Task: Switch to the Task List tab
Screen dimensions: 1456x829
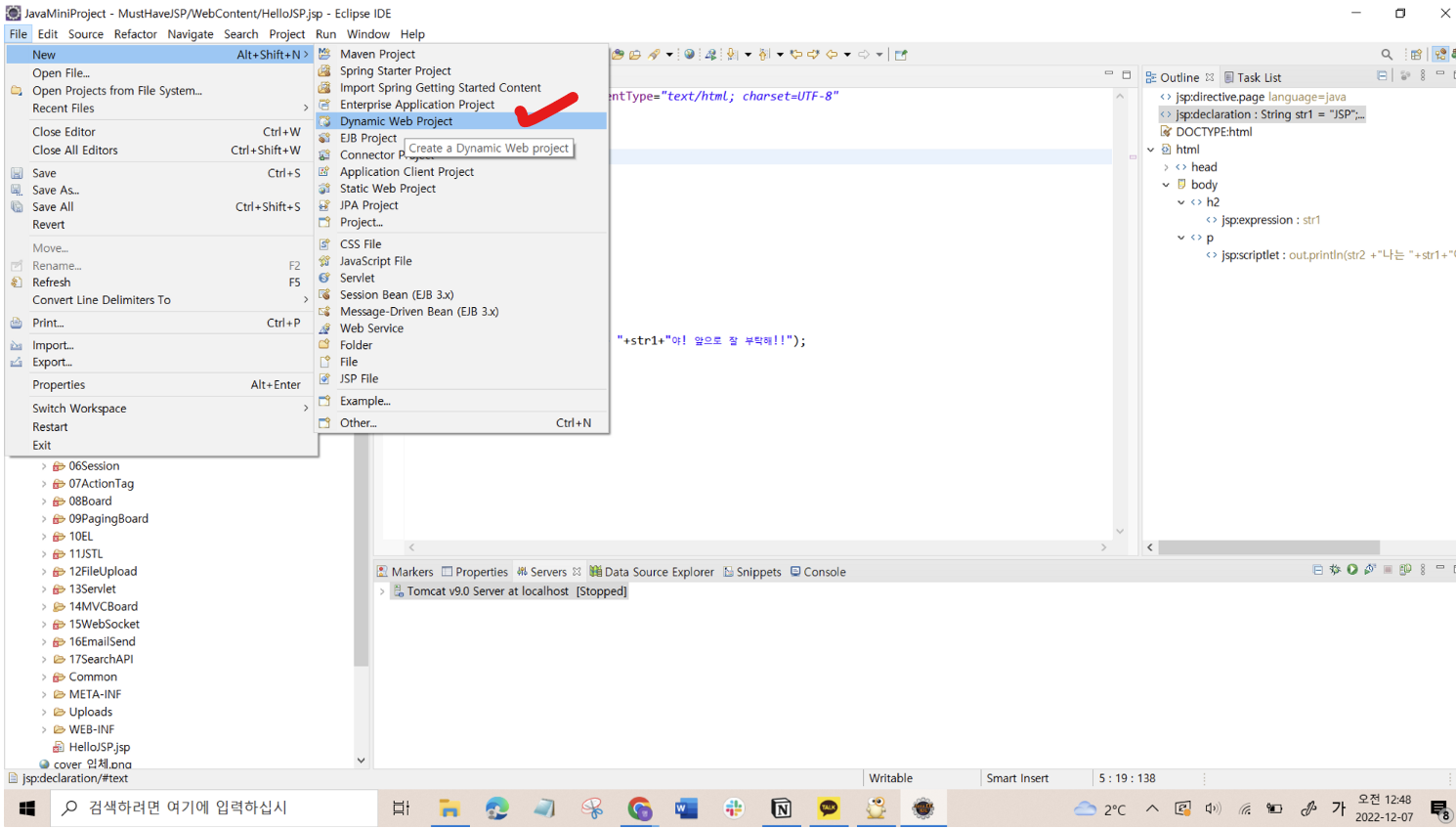Action: 1253,77
